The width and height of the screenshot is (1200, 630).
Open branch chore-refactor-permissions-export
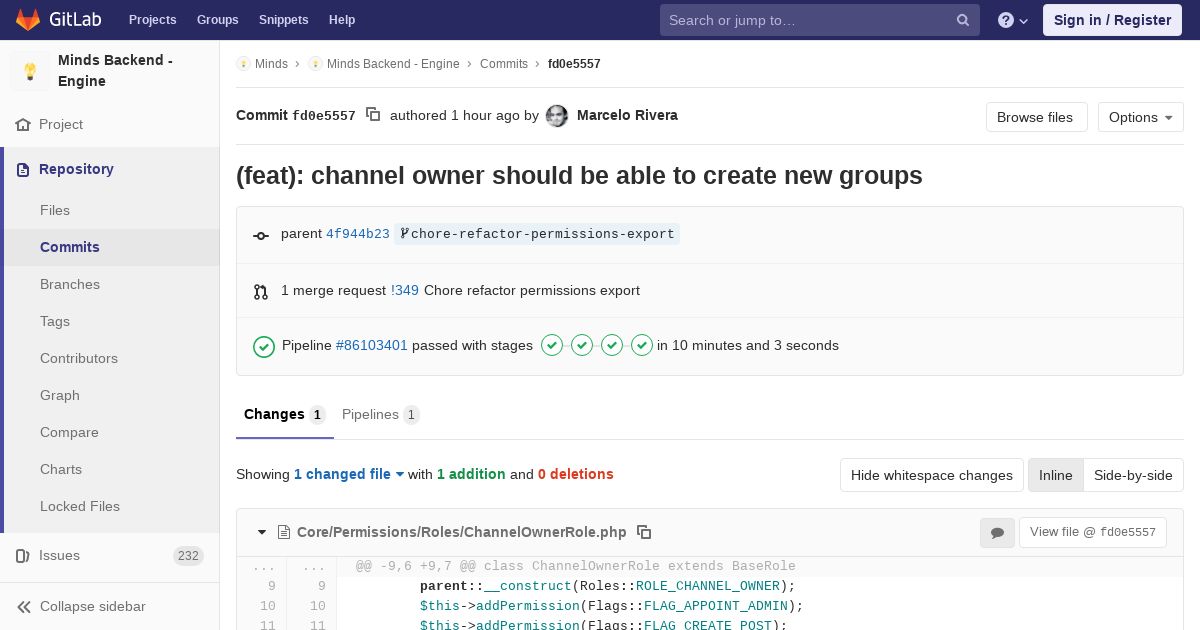coord(537,234)
